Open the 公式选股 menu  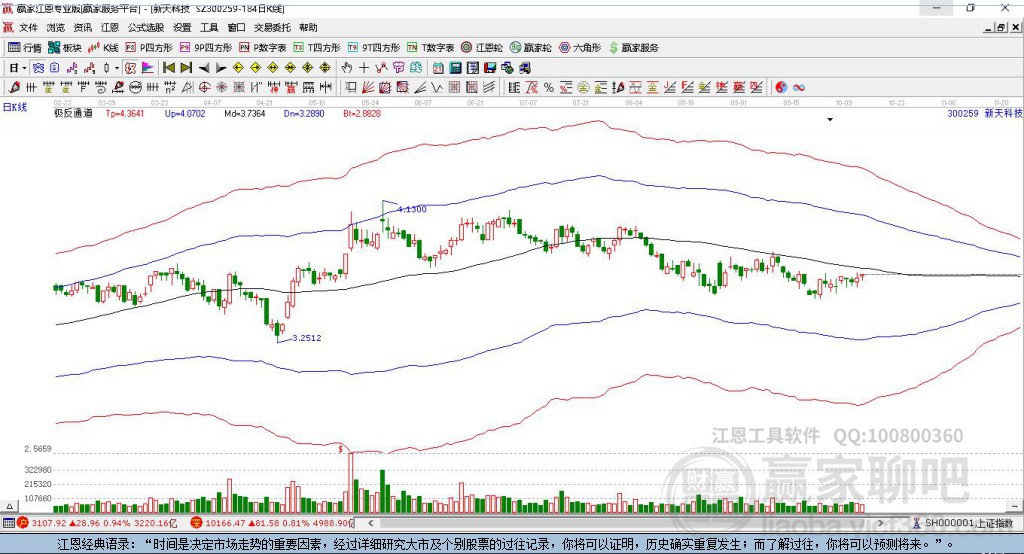pyautogui.click(x=146, y=27)
